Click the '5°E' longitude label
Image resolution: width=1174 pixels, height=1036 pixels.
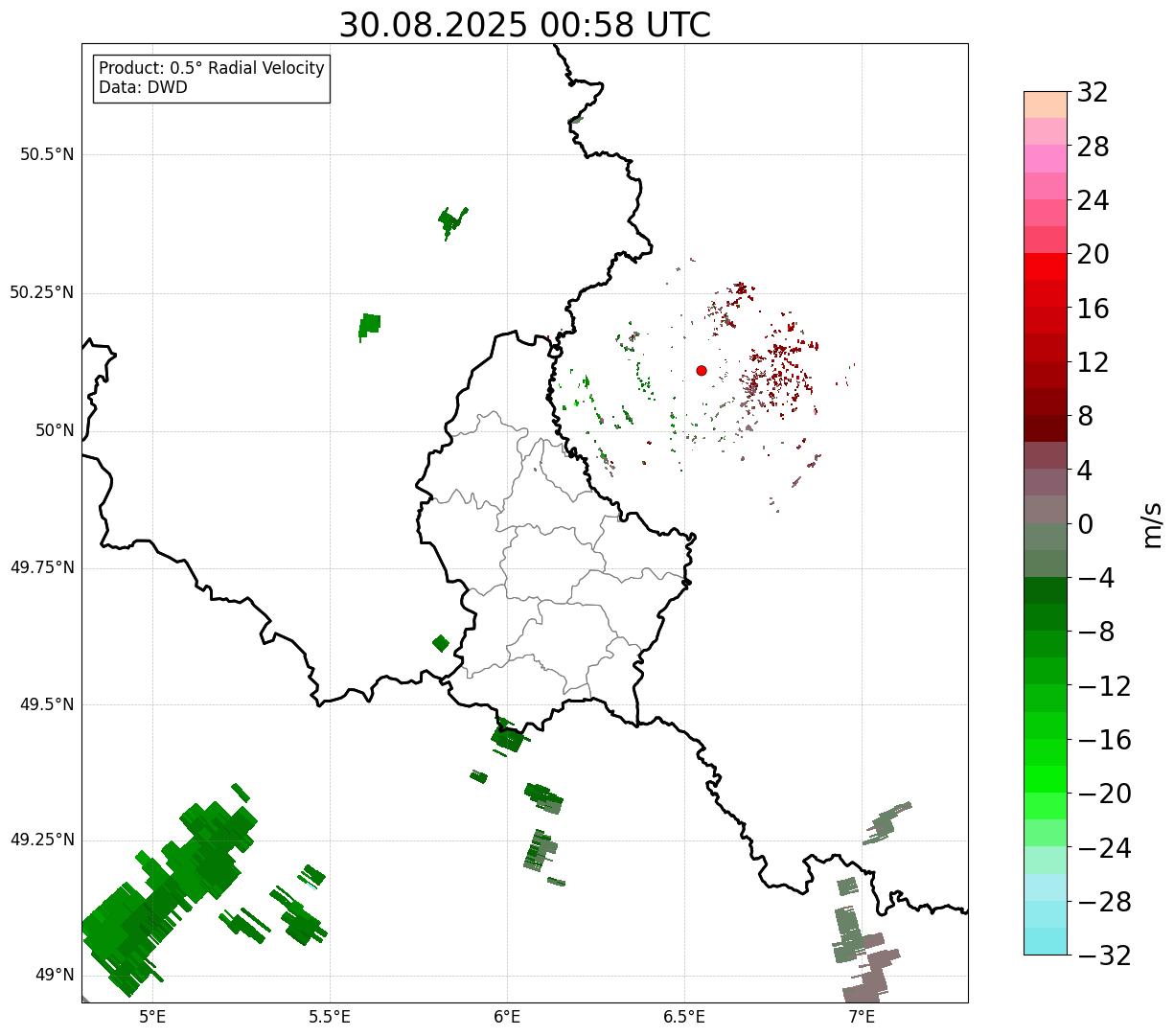pyautogui.click(x=152, y=1018)
